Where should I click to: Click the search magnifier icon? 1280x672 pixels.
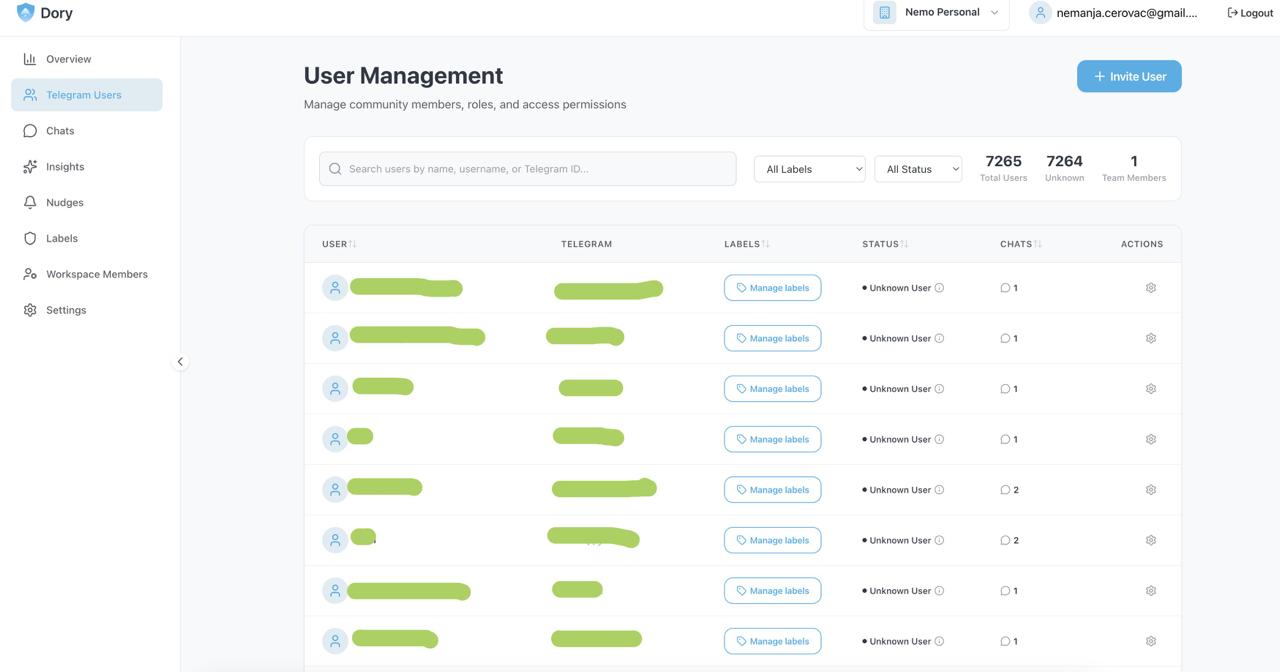click(335, 169)
